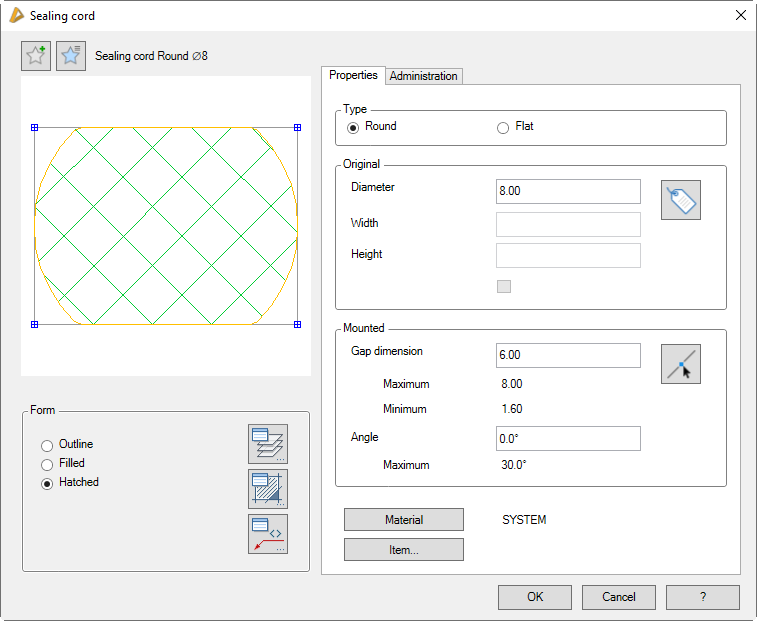Viewport: 757px width, 621px height.
Task: Click the Item... button
Action: 404,550
